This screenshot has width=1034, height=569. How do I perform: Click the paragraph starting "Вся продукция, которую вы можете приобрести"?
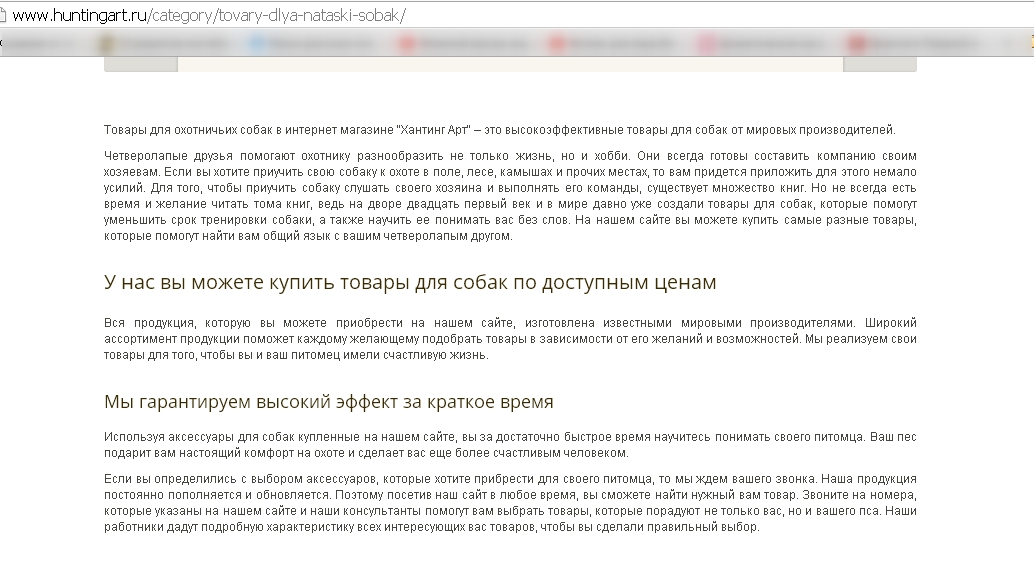(x=510, y=339)
